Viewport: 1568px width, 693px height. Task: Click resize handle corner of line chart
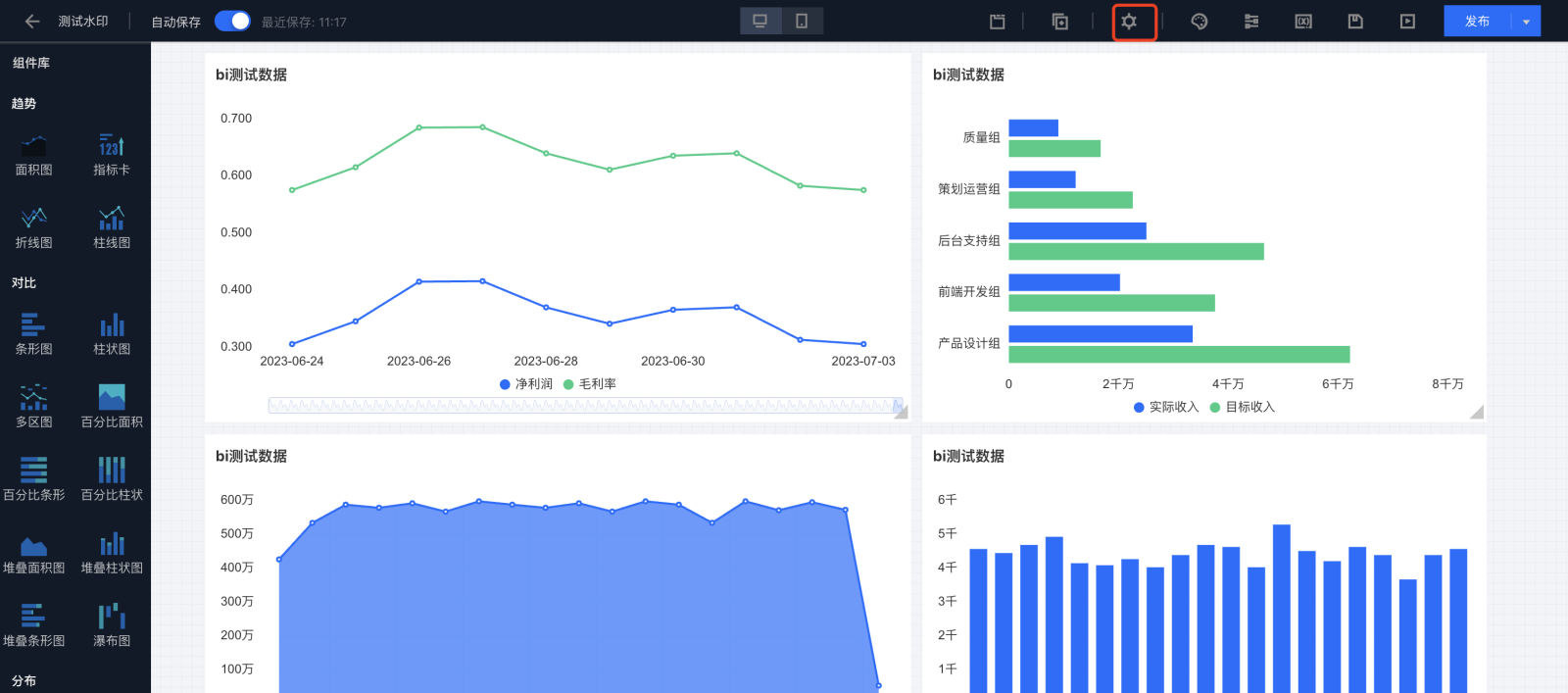click(x=901, y=413)
